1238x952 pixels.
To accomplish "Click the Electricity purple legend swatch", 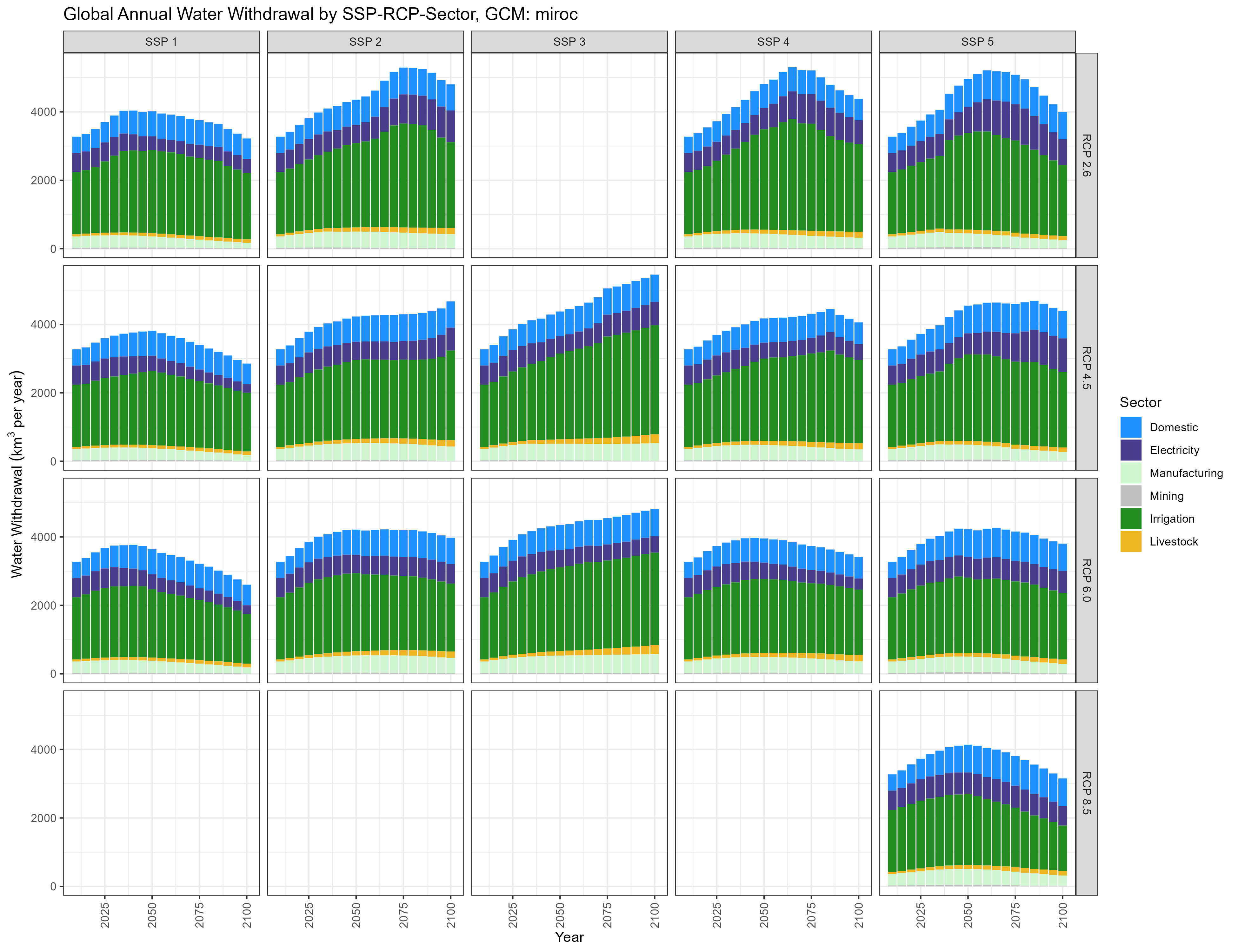I will pyautogui.click(x=1131, y=450).
